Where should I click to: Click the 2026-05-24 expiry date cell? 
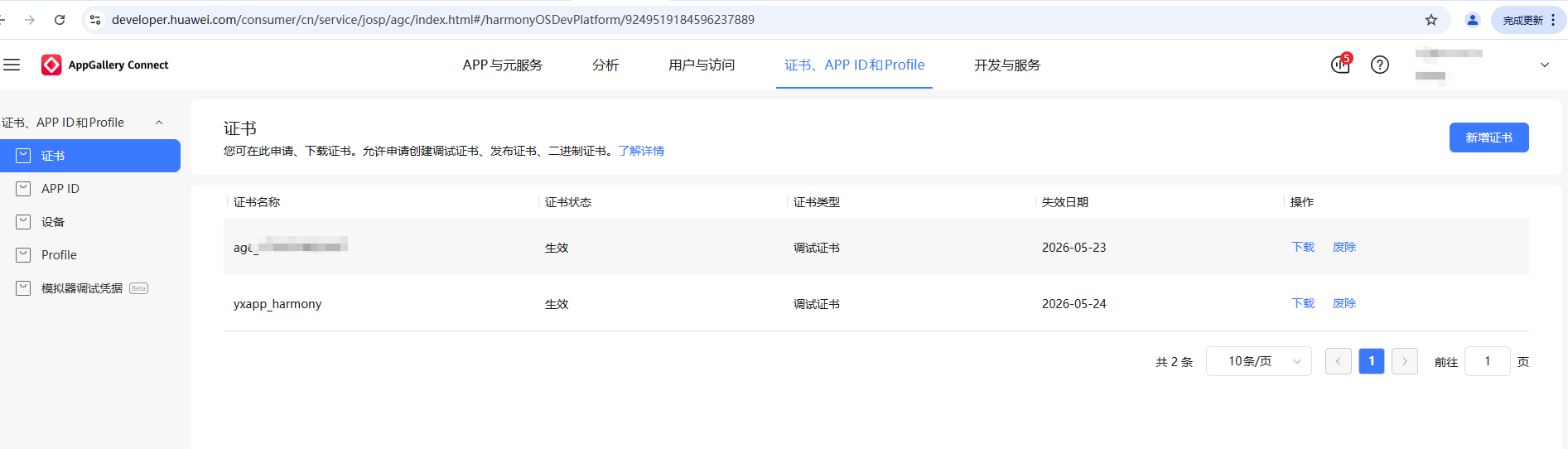(1074, 304)
